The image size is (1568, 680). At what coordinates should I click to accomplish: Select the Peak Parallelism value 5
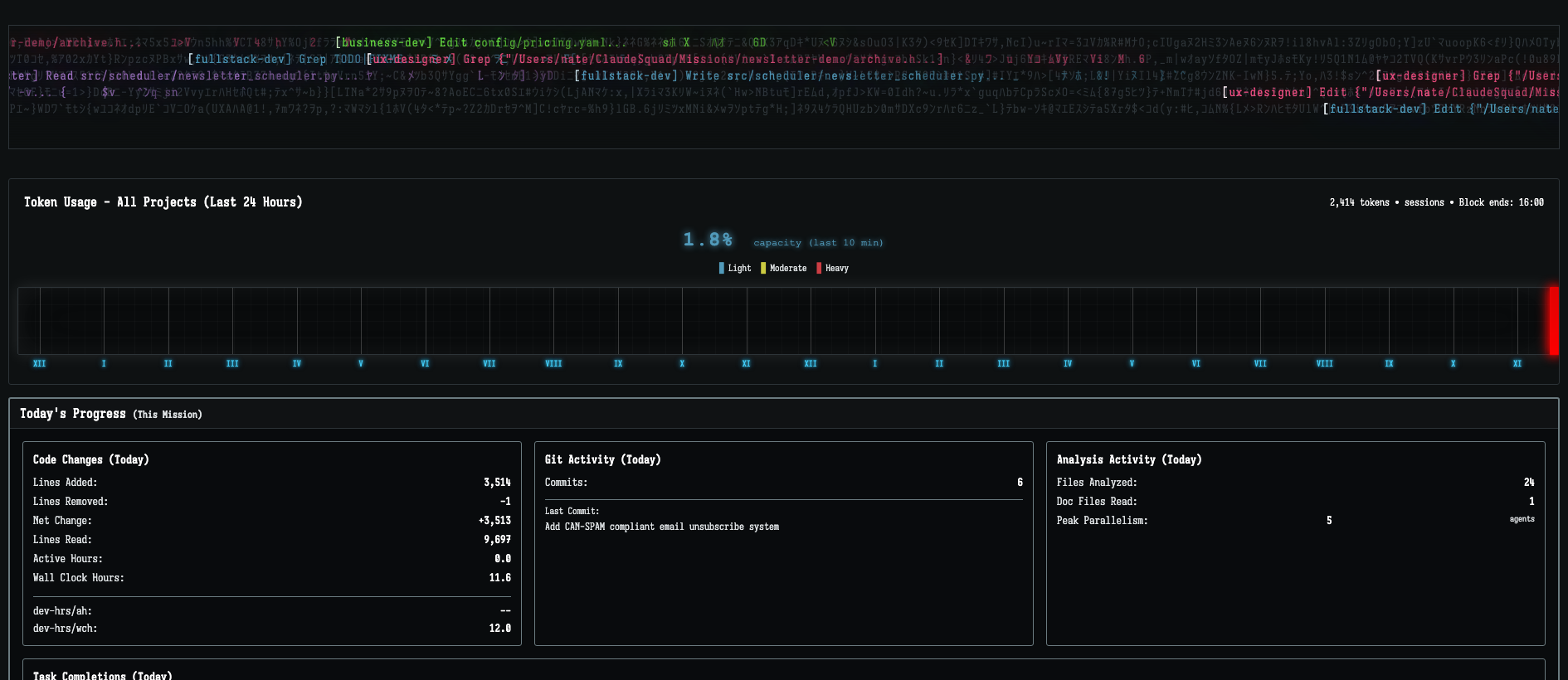pyautogui.click(x=1329, y=521)
